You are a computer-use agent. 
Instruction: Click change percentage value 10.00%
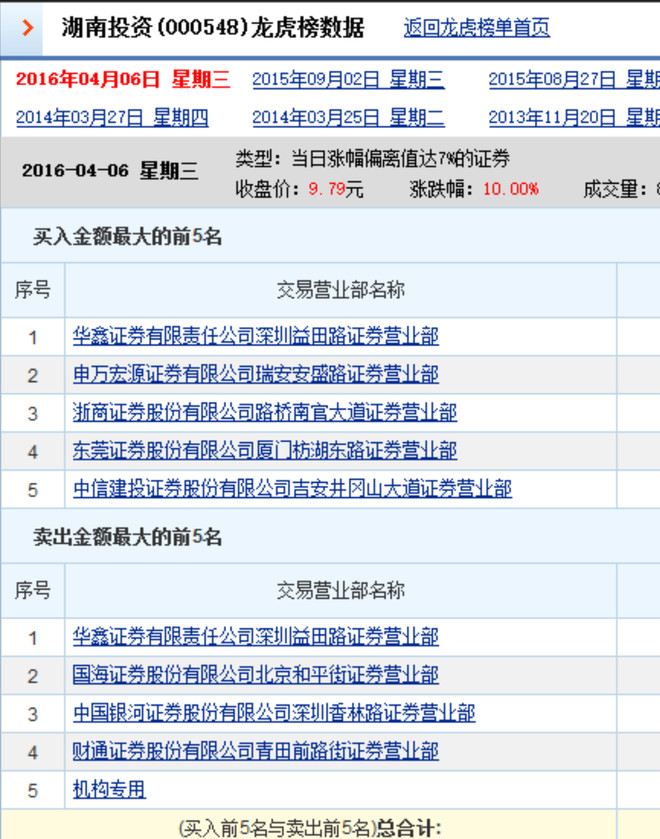511,189
